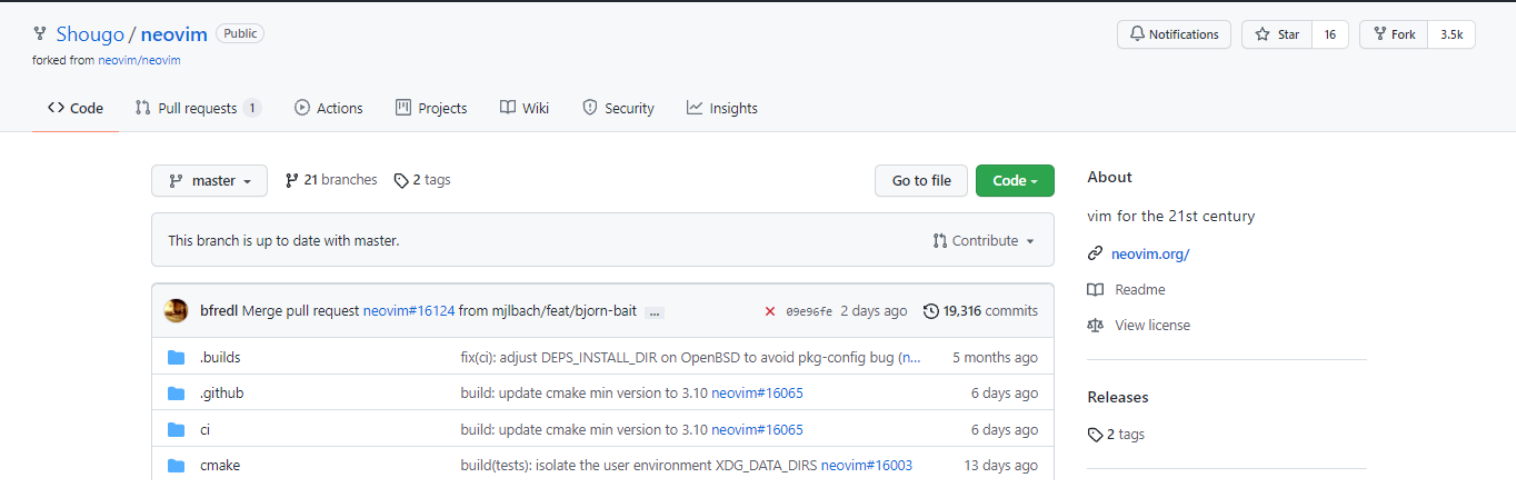Open the Contribute dropdown

(983, 241)
